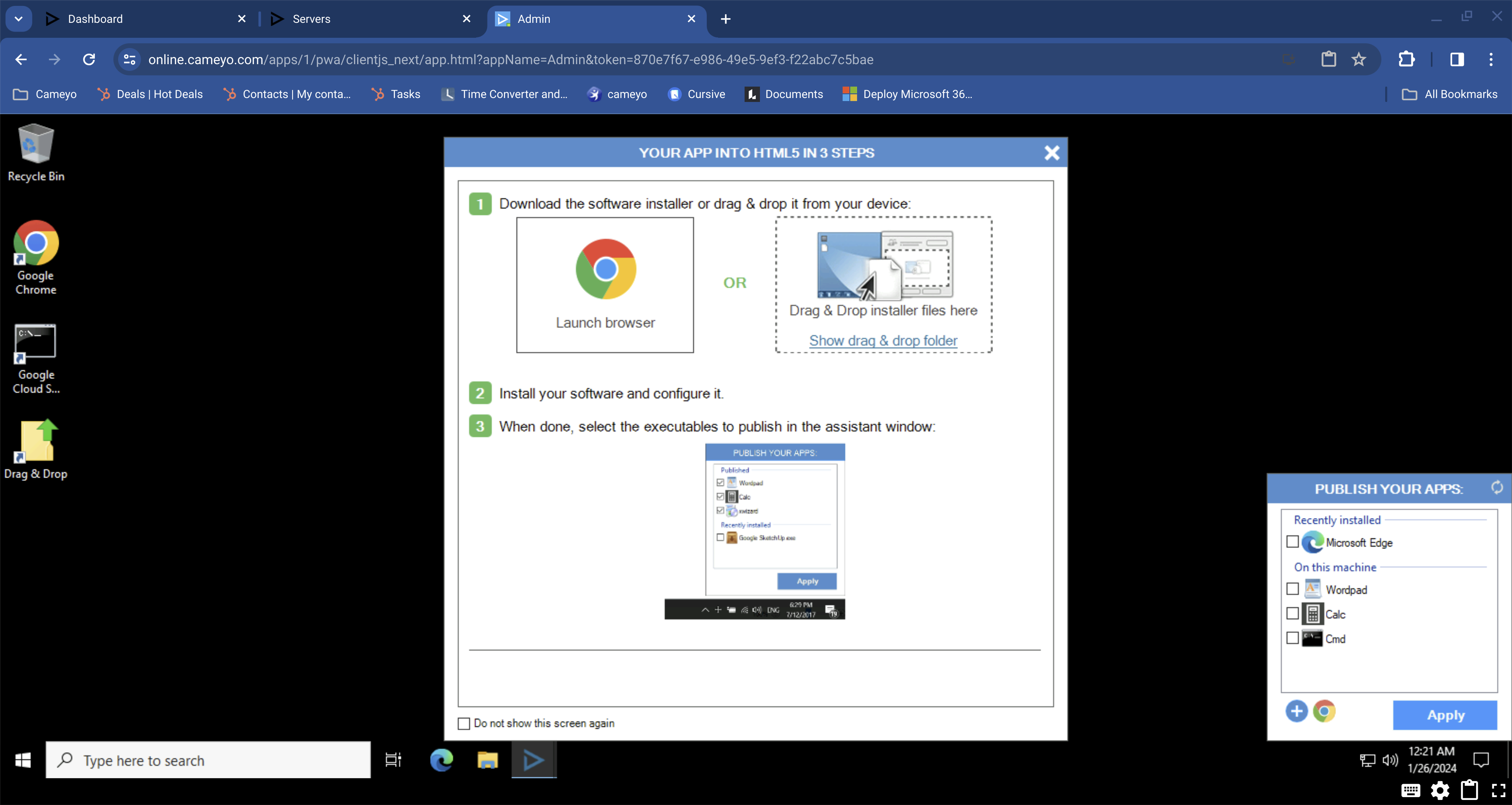Open the Tasks bookmark
Screen dimensions: 1512x805
(396, 94)
